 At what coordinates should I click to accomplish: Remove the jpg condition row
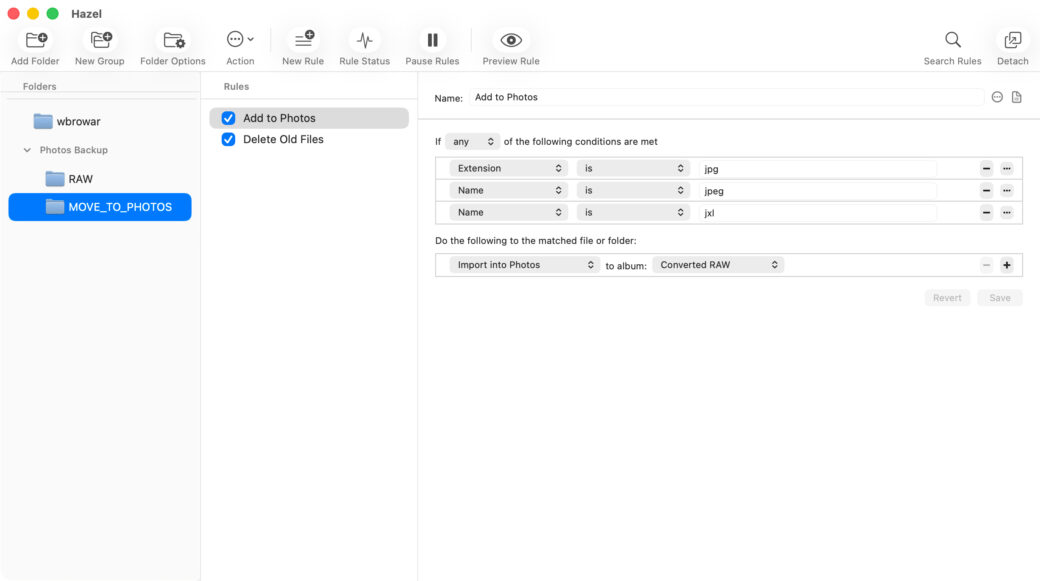(986, 168)
